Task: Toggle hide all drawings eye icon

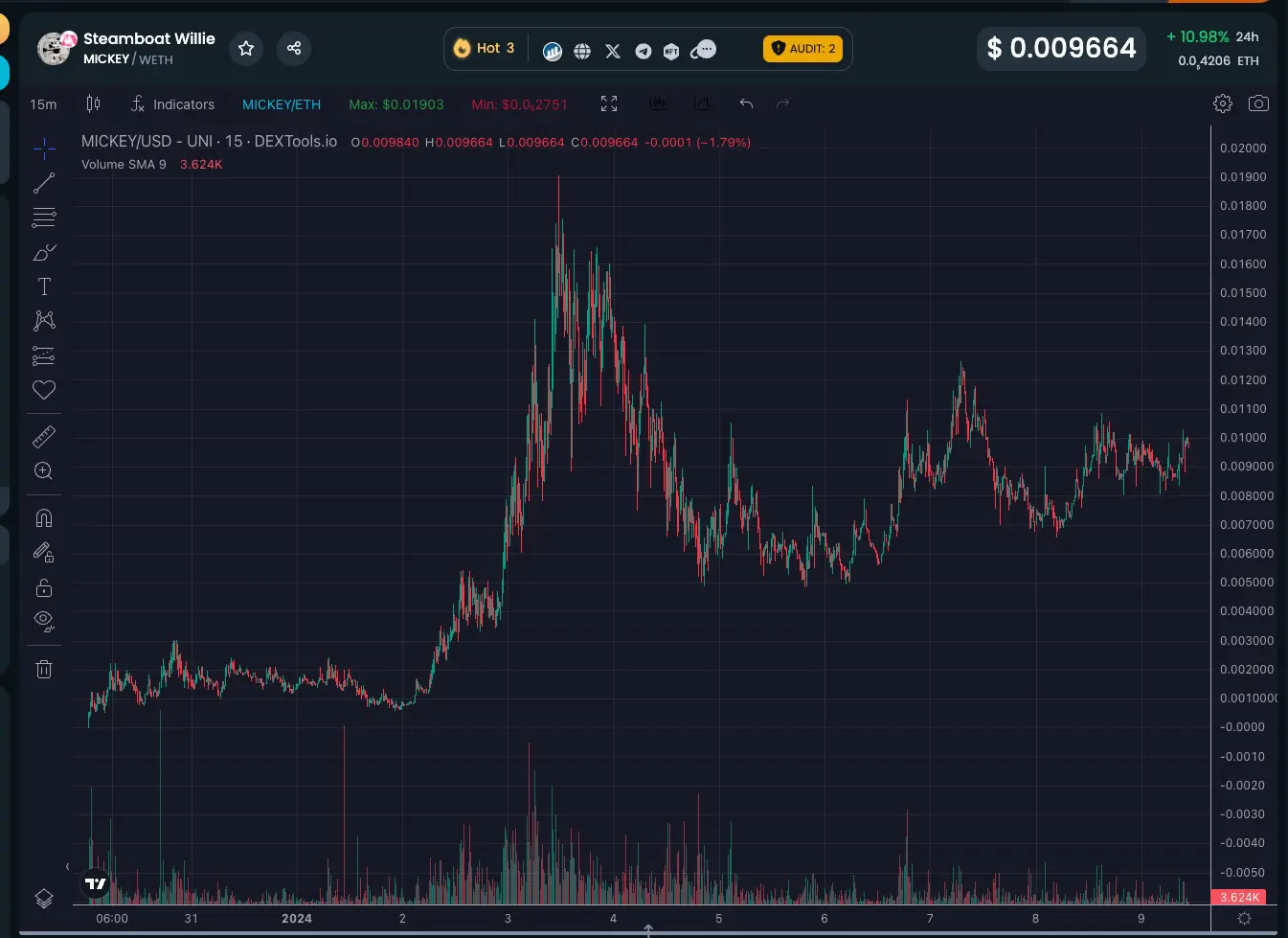Action: point(44,622)
